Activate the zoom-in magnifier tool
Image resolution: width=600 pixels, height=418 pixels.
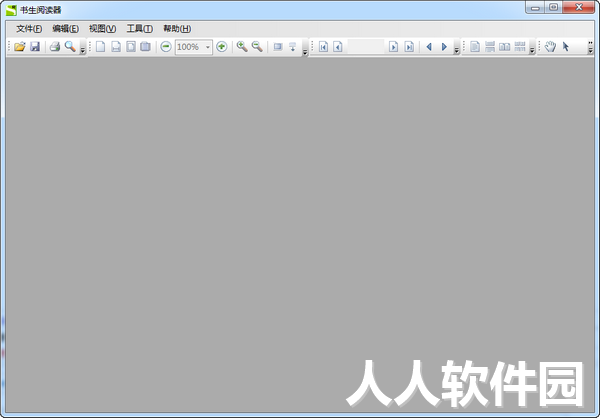(242, 47)
